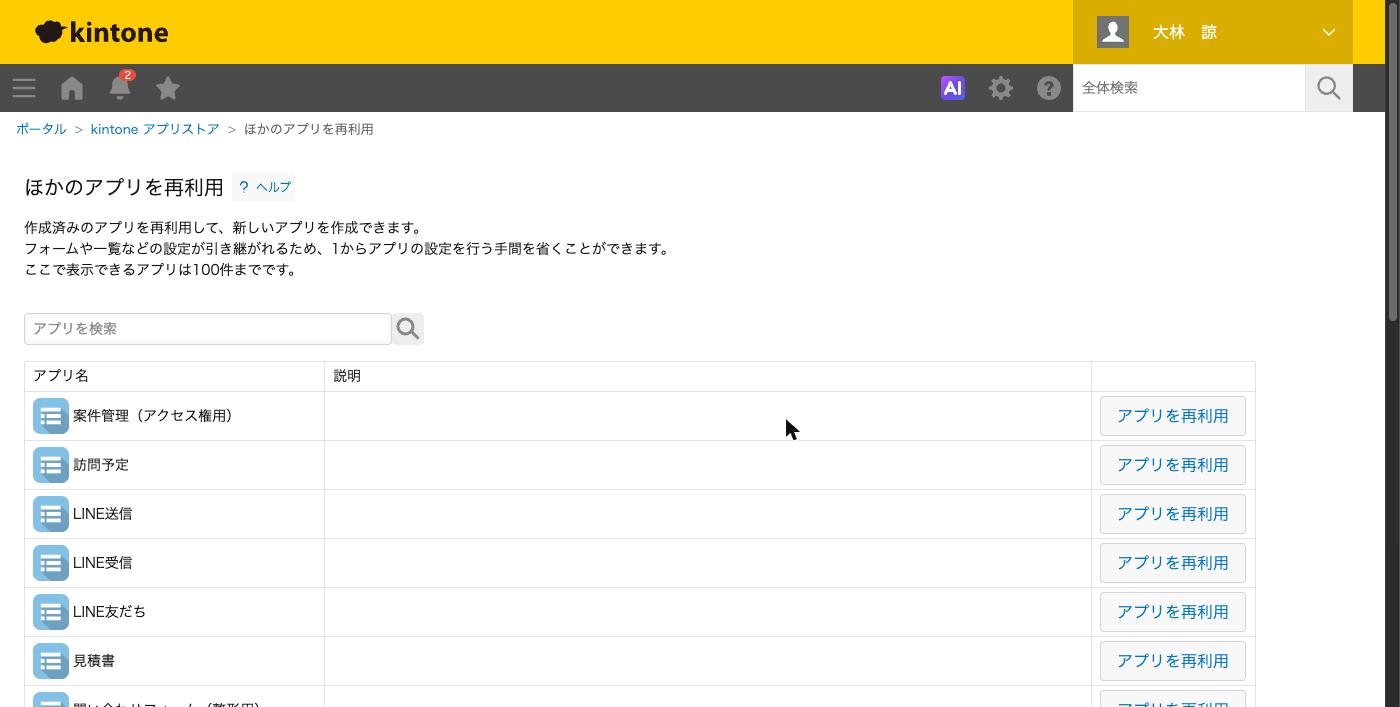Open the ポータル breadcrumb link
The width and height of the screenshot is (1400, 707).
[x=41, y=129]
